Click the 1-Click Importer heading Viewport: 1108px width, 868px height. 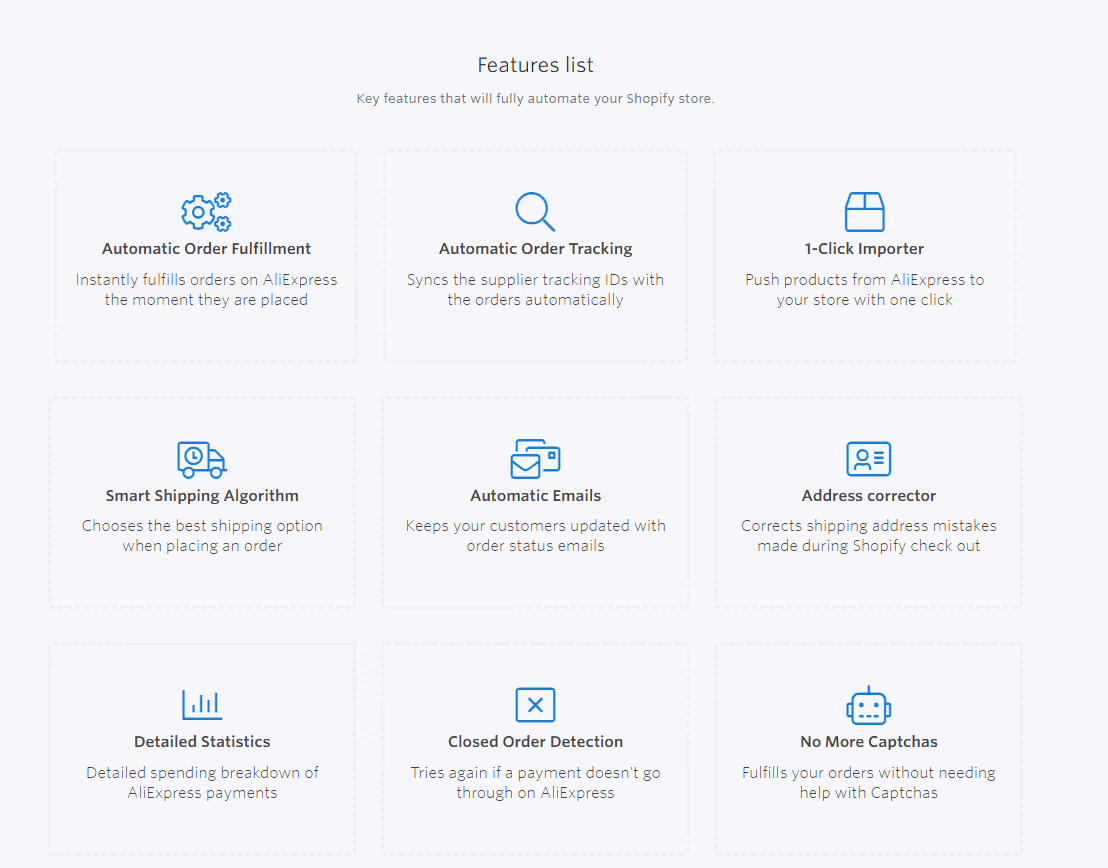tap(865, 248)
